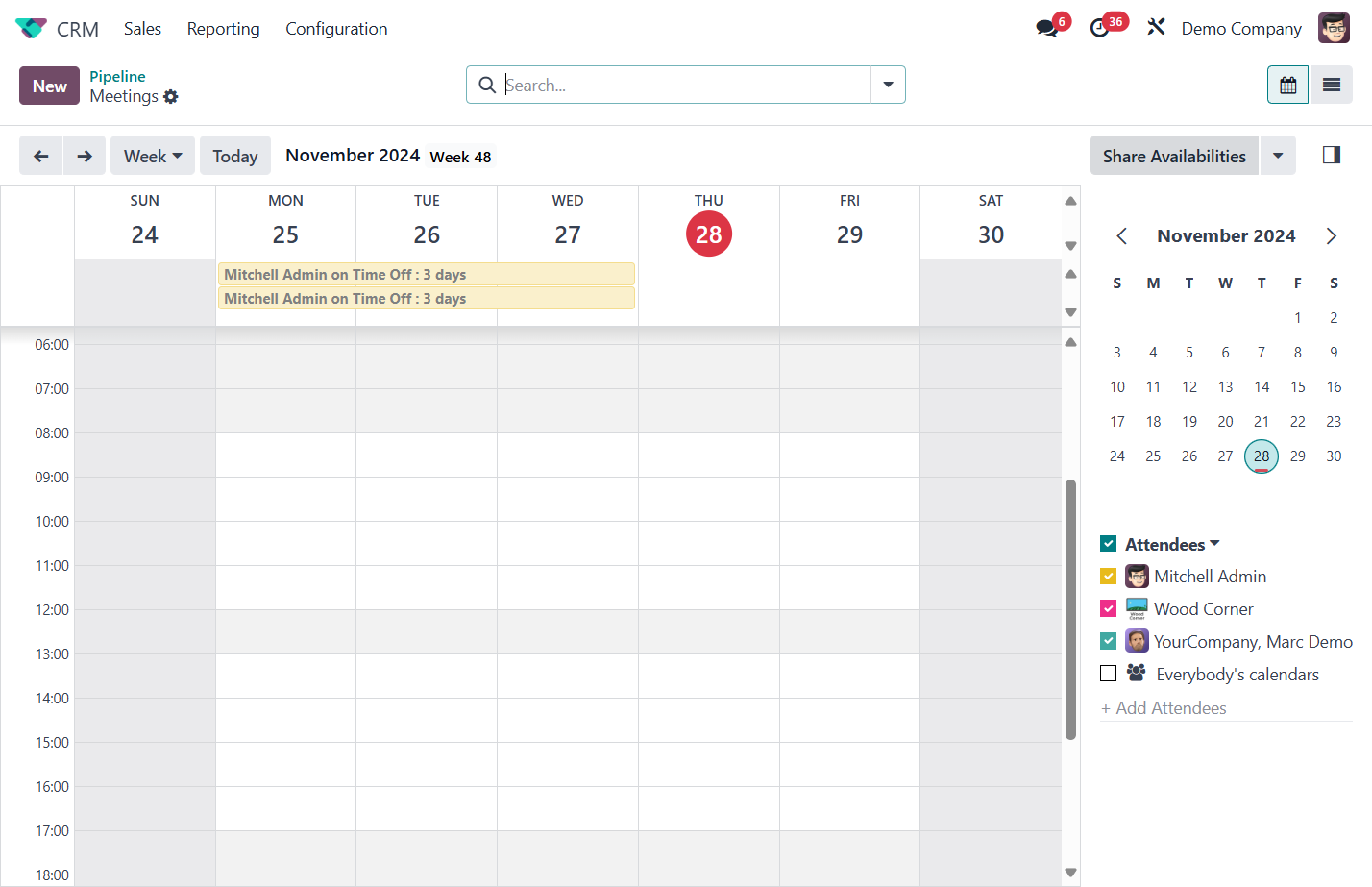Go to next month in mini calendar

pyautogui.click(x=1331, y=236)
